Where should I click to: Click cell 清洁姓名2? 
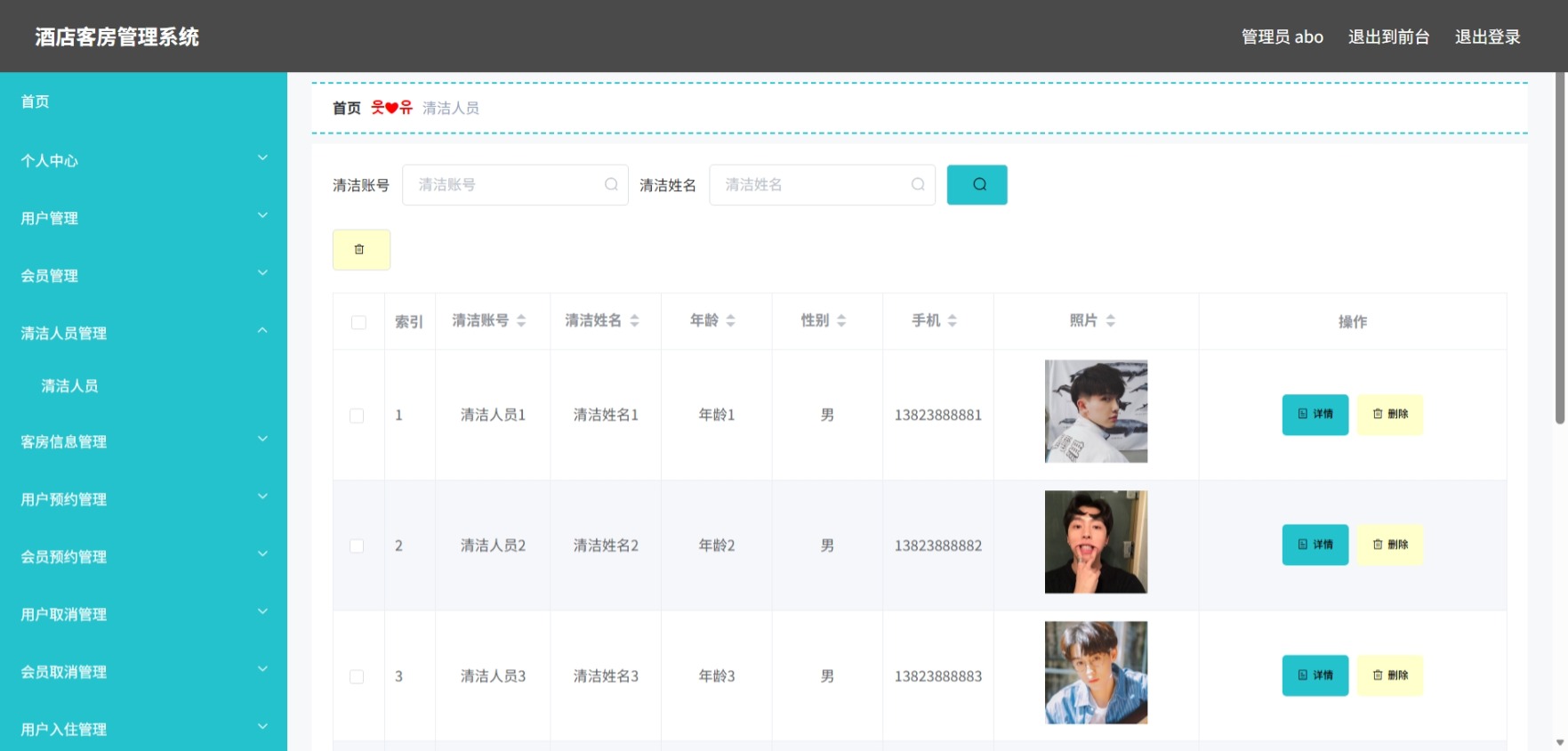point(606,545)
